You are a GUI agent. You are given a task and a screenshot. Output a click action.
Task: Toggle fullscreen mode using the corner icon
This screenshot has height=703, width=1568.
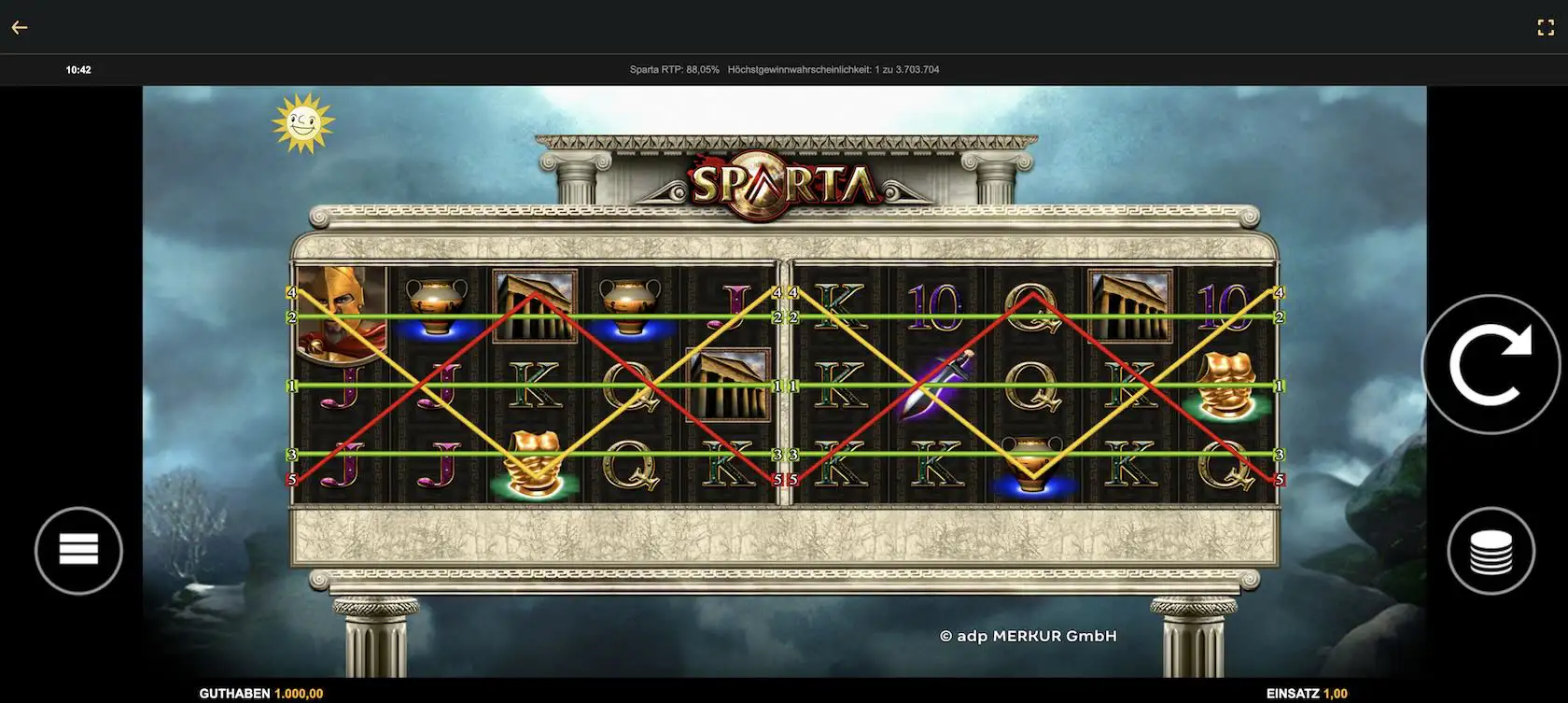click(1546, 28)
